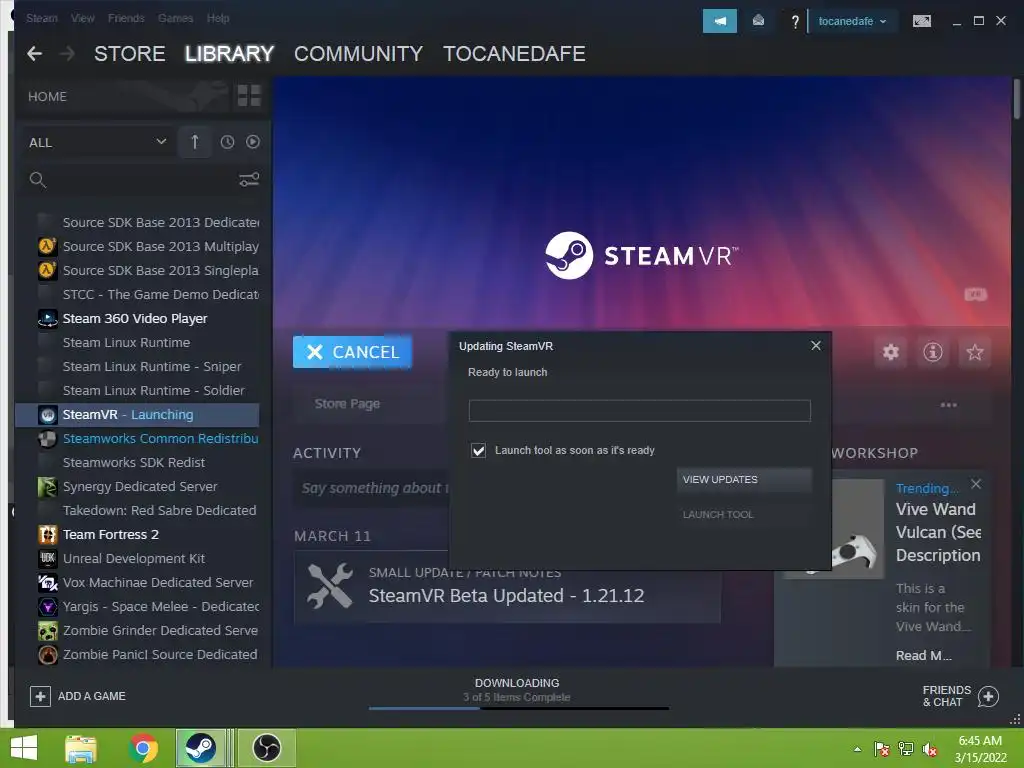
Task: Add SteamVR to favorites star
Action: (974, 352)
